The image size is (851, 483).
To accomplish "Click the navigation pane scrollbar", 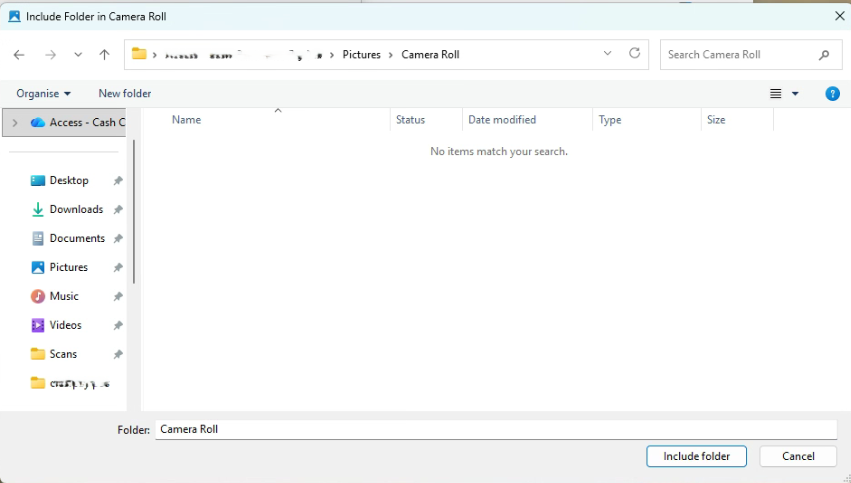I will tap(134, 212).
